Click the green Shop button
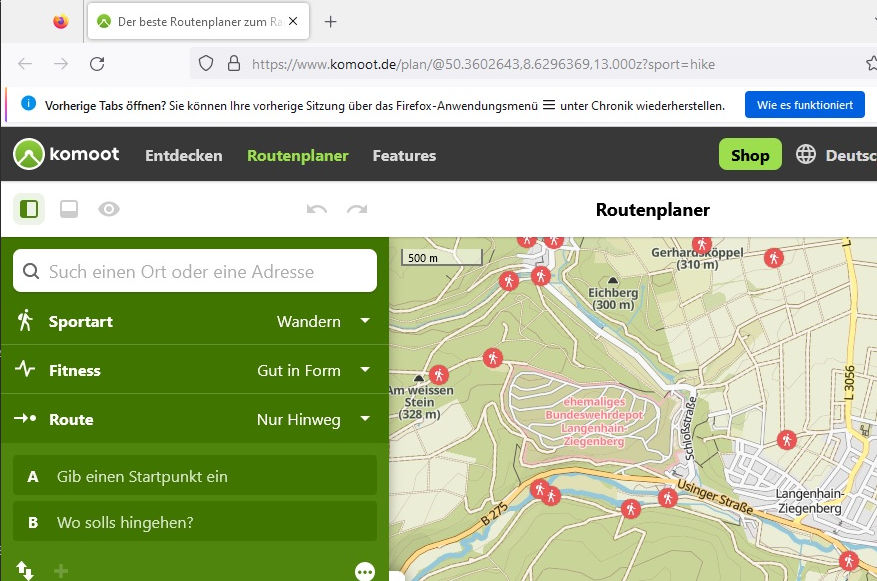 [x=750, y=155]
